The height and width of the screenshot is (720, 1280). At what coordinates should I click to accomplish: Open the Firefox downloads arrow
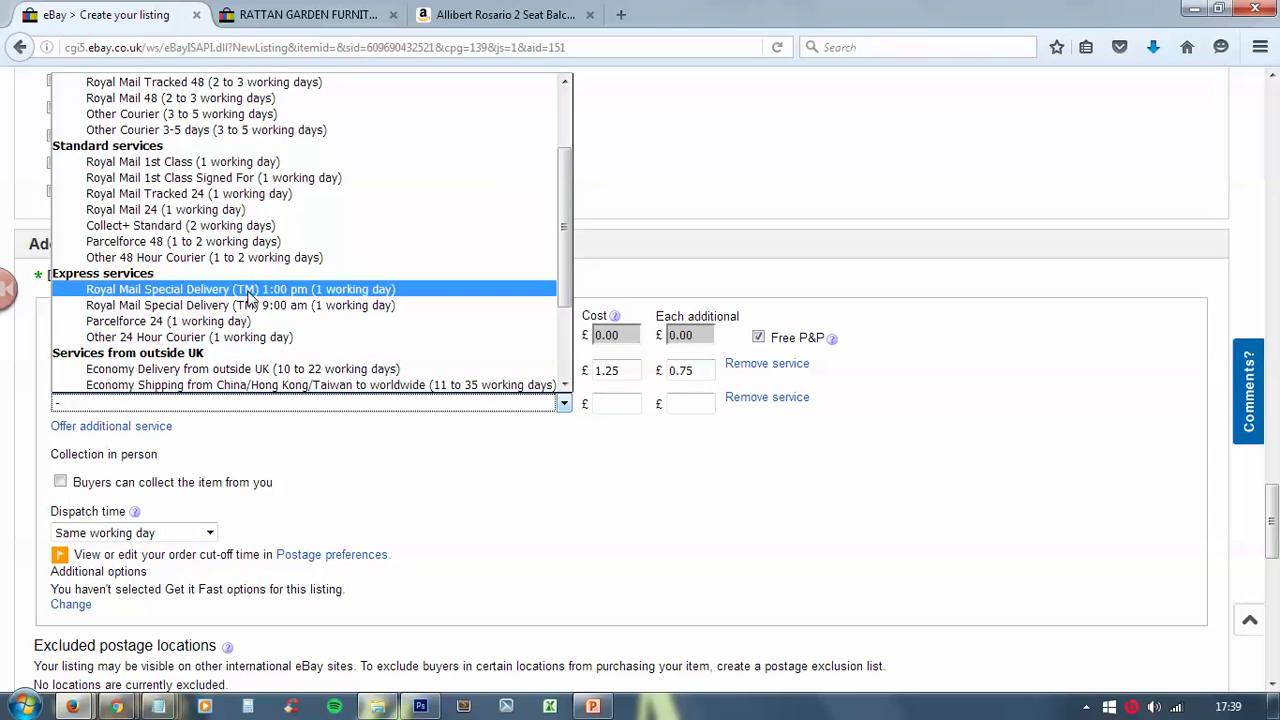1153,47
